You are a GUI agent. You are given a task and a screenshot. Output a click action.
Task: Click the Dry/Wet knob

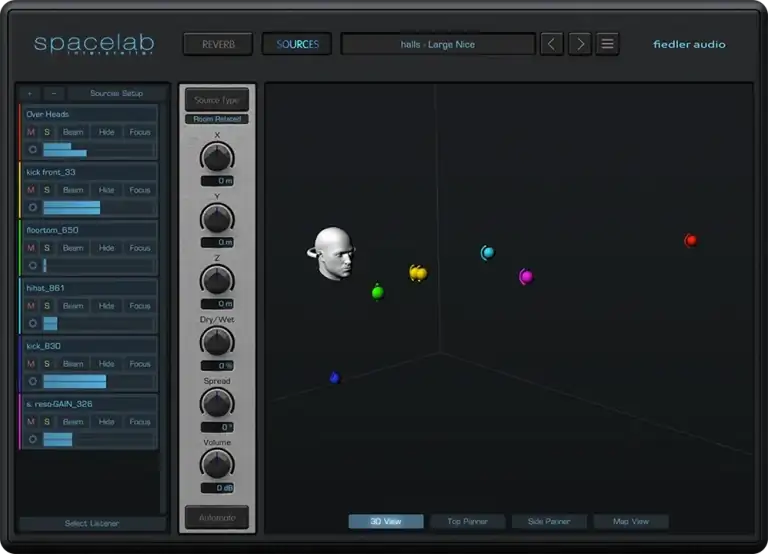(217, 341)
